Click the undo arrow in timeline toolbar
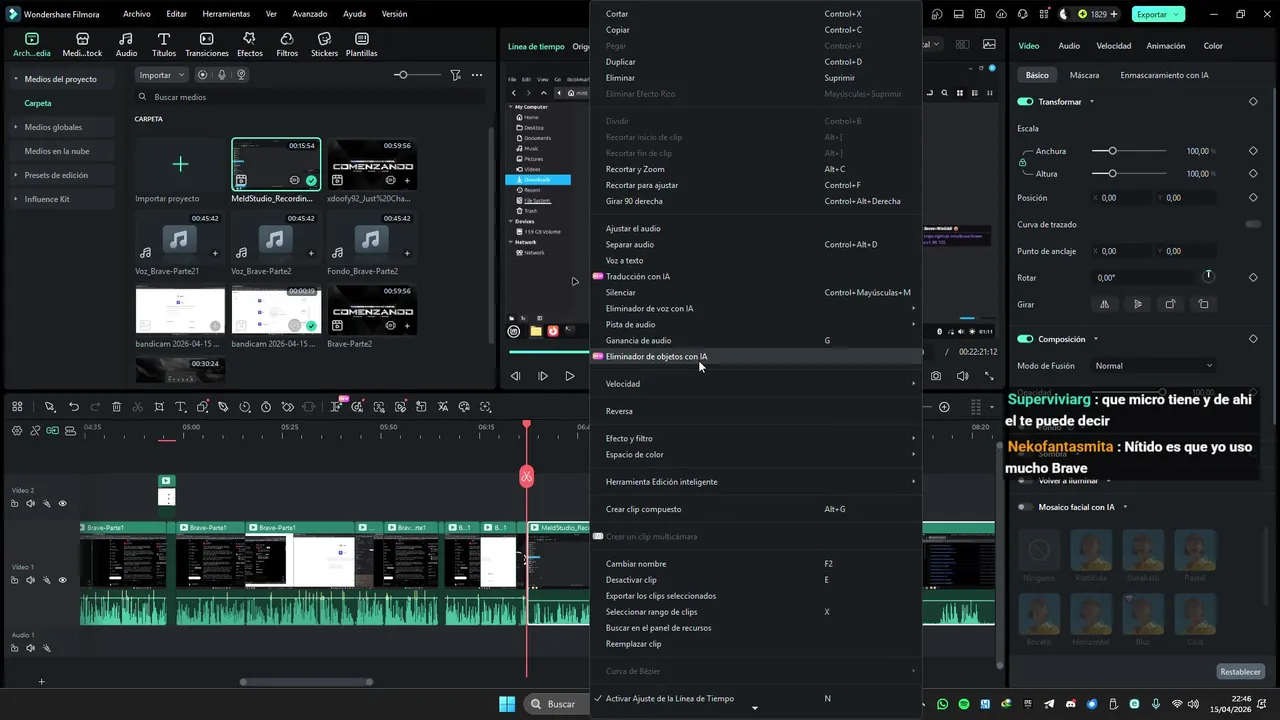 (74, 407)
